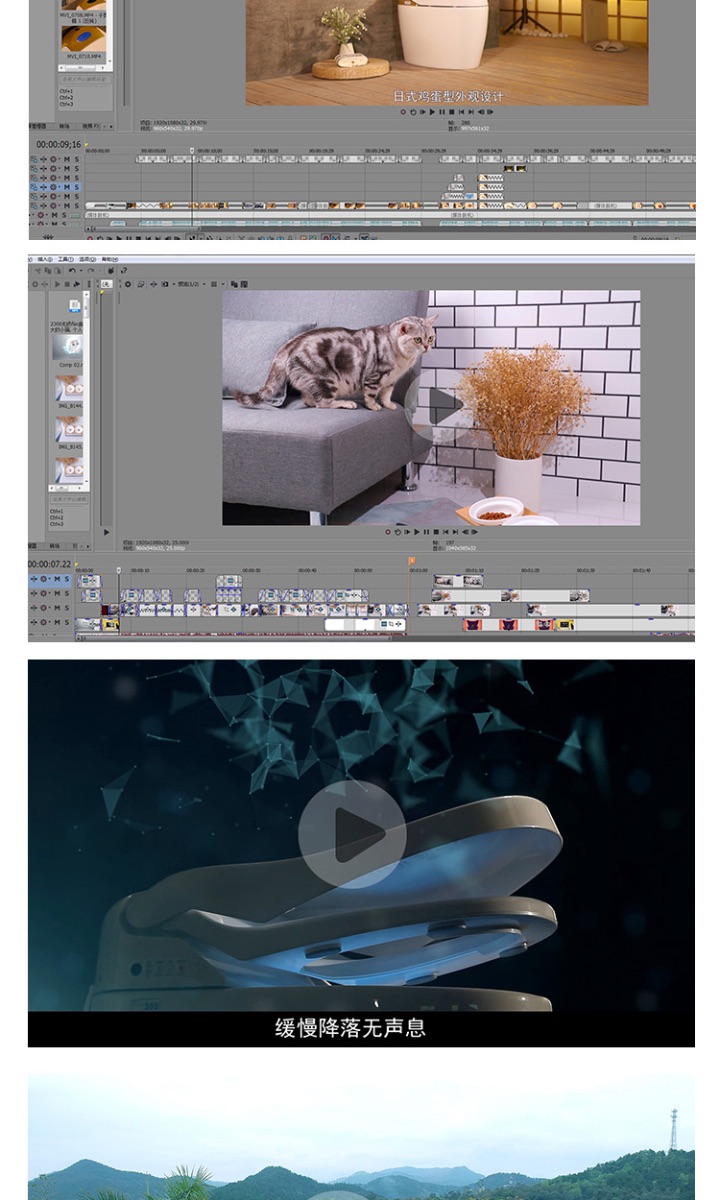Click play button below toilet preview

click(x=432, y=112)
